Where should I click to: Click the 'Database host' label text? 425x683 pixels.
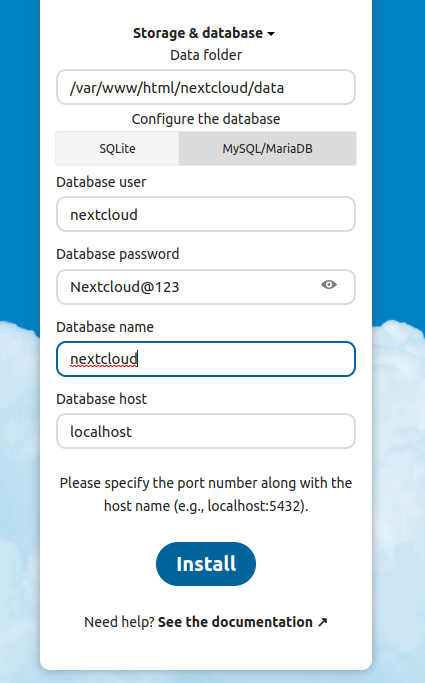click(102, 399)
